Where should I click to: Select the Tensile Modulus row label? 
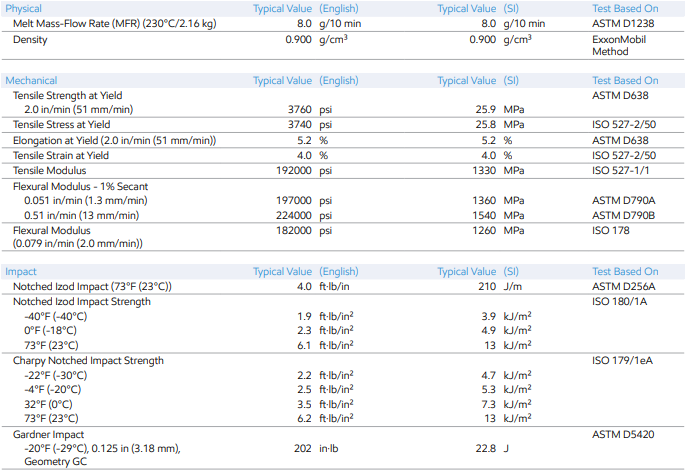[51, 170]
